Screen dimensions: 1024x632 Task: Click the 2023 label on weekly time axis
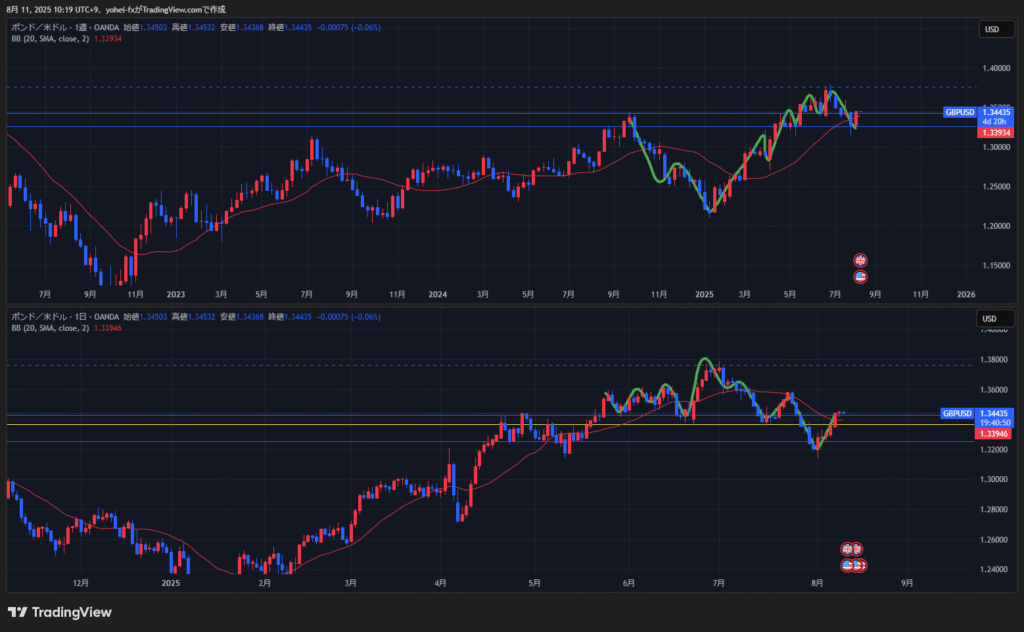point(176,294)
